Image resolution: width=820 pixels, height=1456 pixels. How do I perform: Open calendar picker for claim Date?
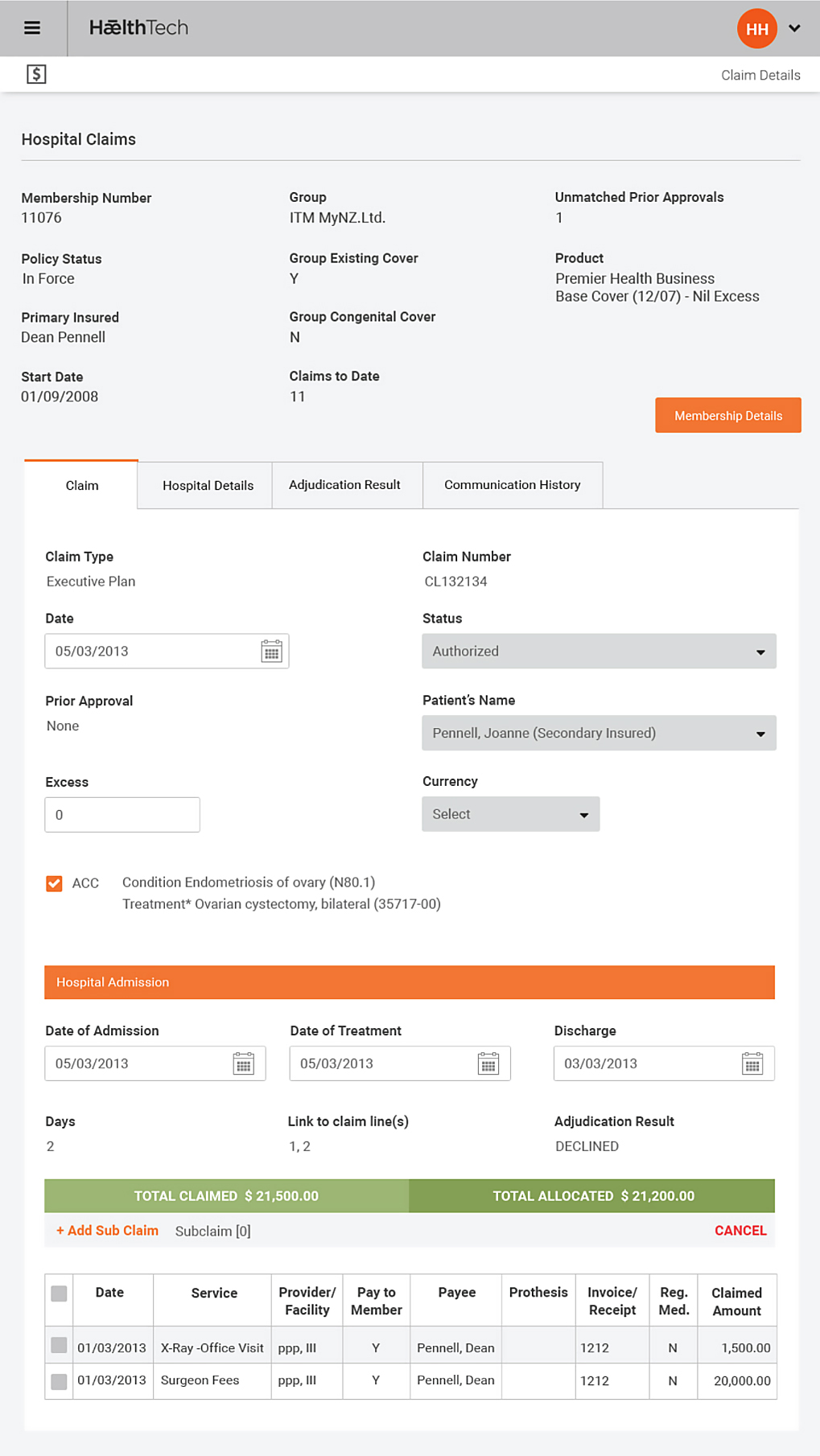tap(271, 652)
